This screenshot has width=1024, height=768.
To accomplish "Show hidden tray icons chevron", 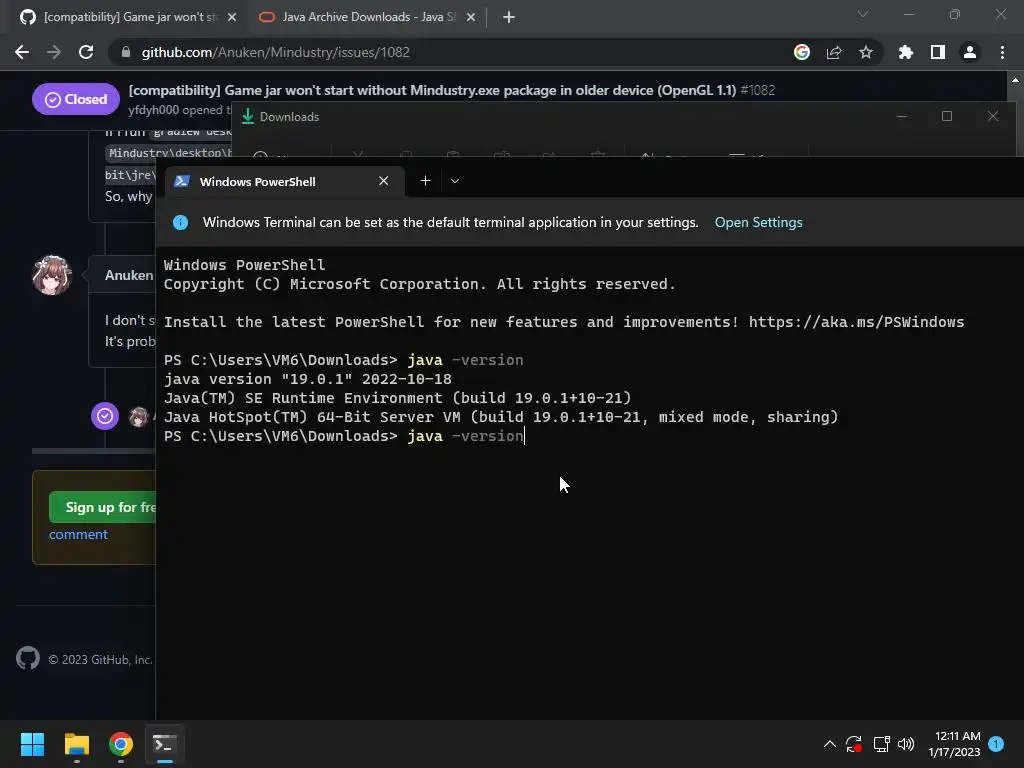I will pos(829,744).
